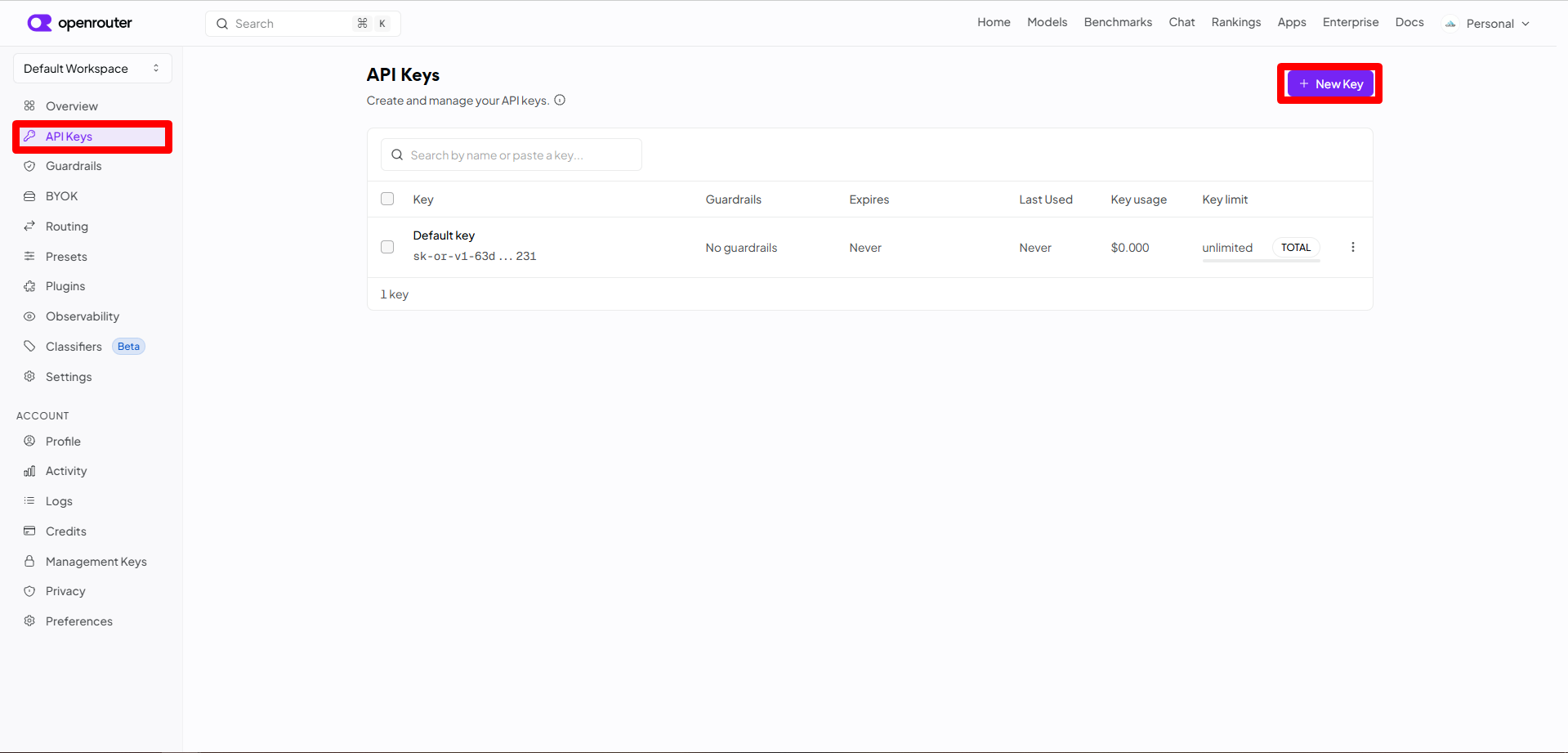This screenshot has width=1568, height=753.
Task: Open Management Keys under Account
Action: [92, 561]
